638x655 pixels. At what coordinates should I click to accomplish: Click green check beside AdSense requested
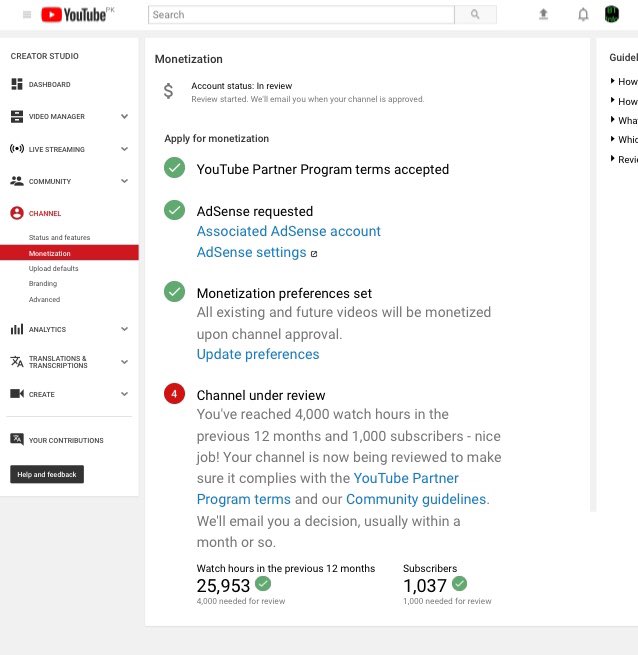click(x=174, y=210)
